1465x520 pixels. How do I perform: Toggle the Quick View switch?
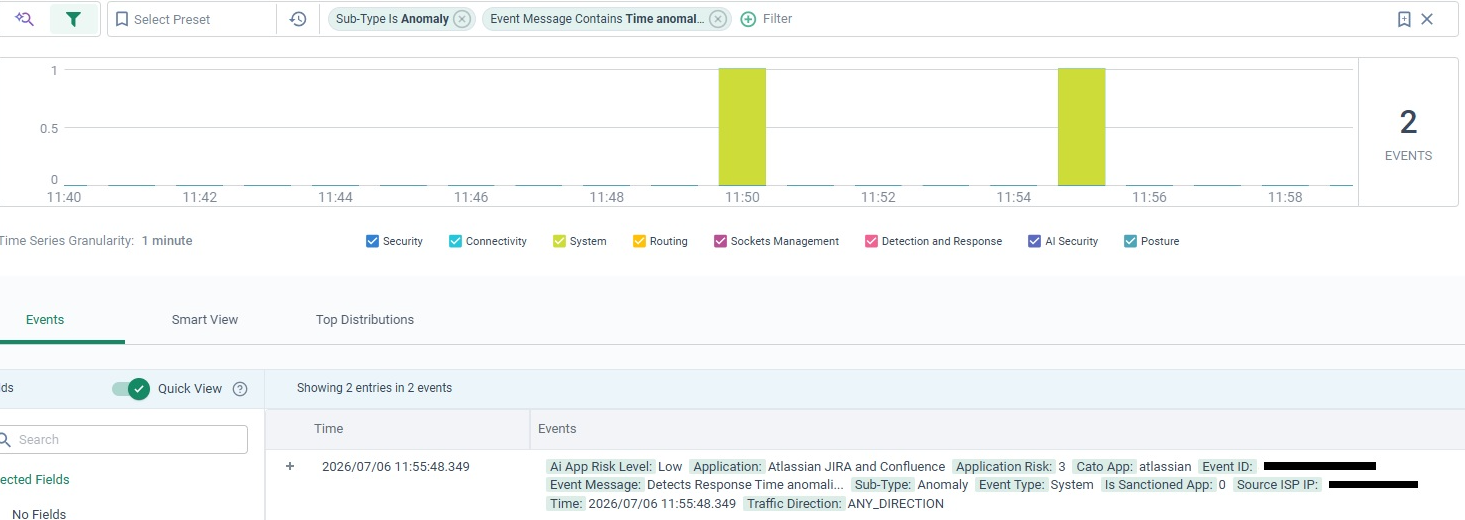coord(131,389)
